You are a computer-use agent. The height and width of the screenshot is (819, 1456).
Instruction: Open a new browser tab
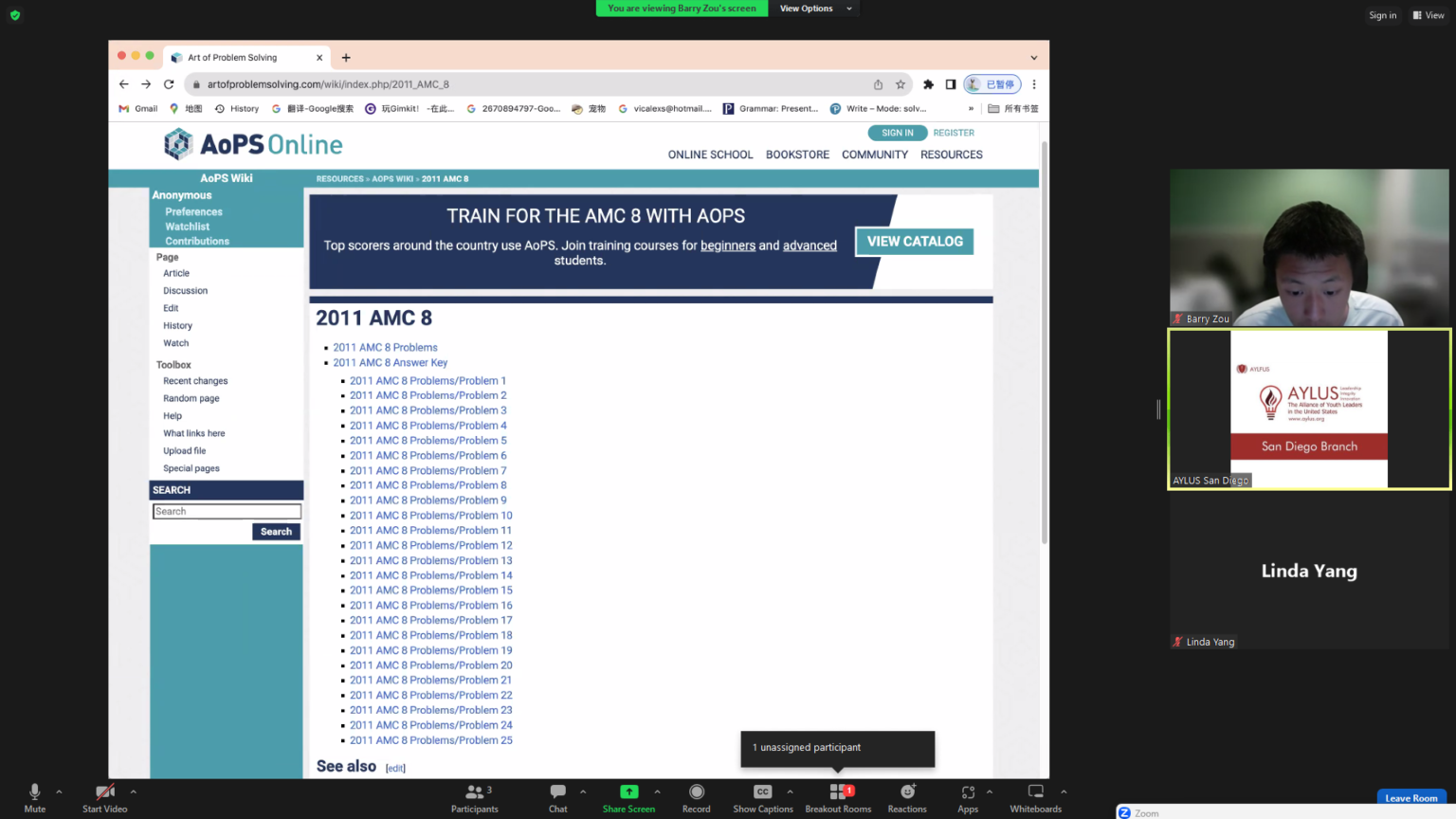point(346,58)
